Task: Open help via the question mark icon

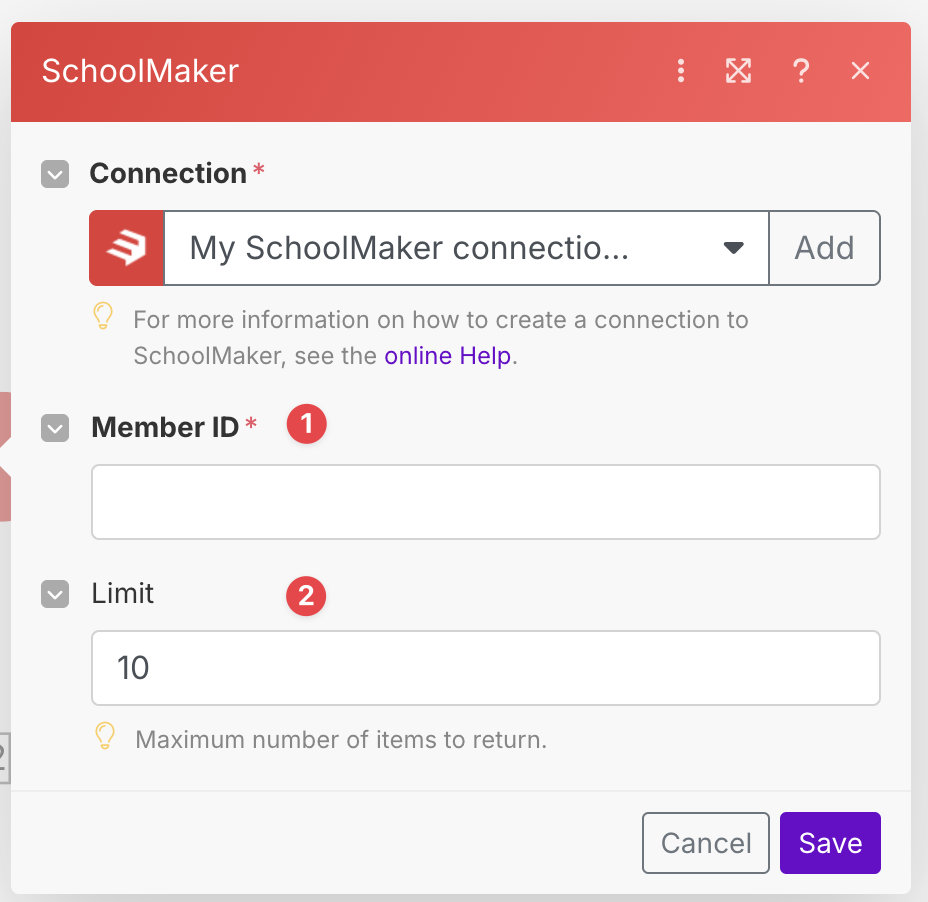Action: 801,71
